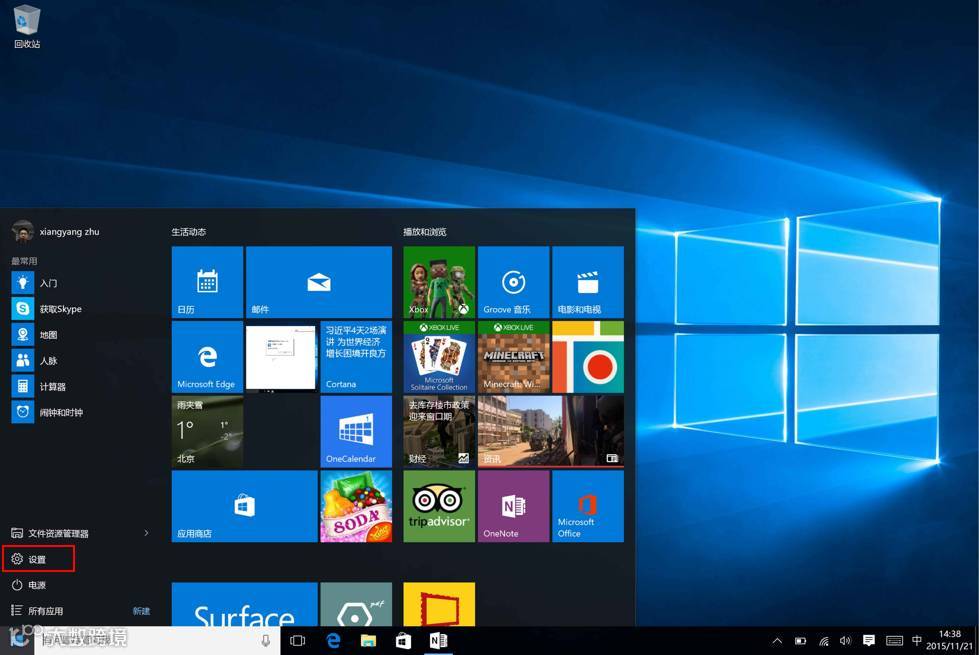Open the Groove 音乐 tile

(513, 282)
